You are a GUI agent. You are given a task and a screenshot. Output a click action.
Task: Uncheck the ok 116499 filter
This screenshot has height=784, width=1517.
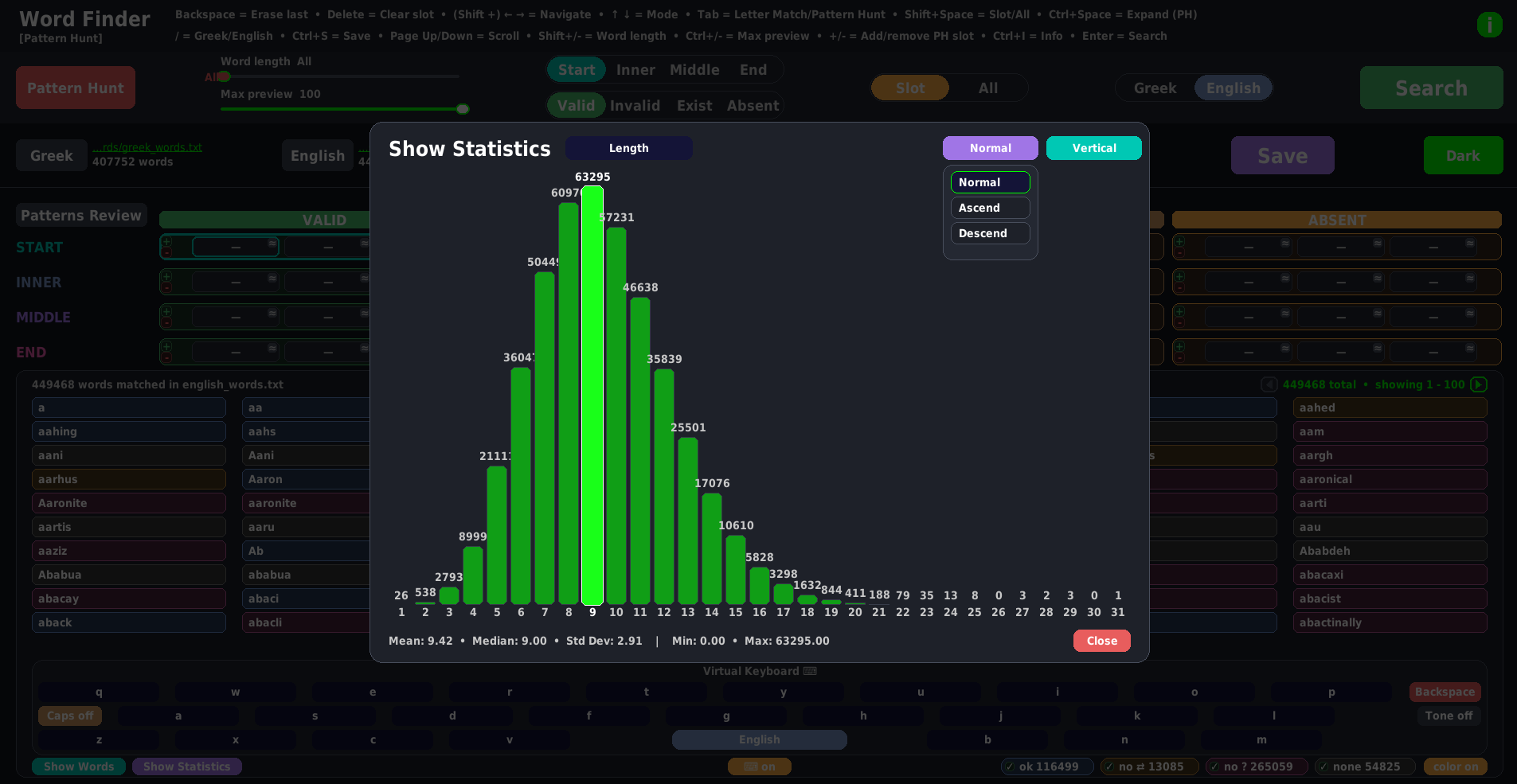click(1047, 766)
